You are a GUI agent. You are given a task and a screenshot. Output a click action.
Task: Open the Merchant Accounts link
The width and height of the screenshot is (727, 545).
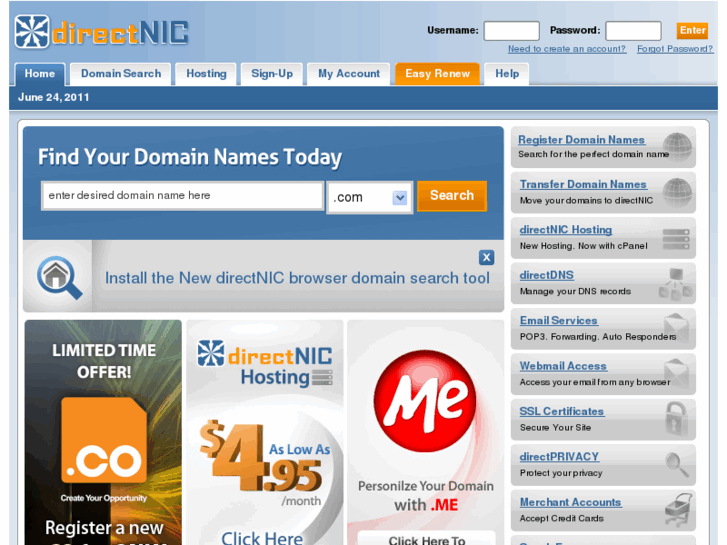point(570,502)
